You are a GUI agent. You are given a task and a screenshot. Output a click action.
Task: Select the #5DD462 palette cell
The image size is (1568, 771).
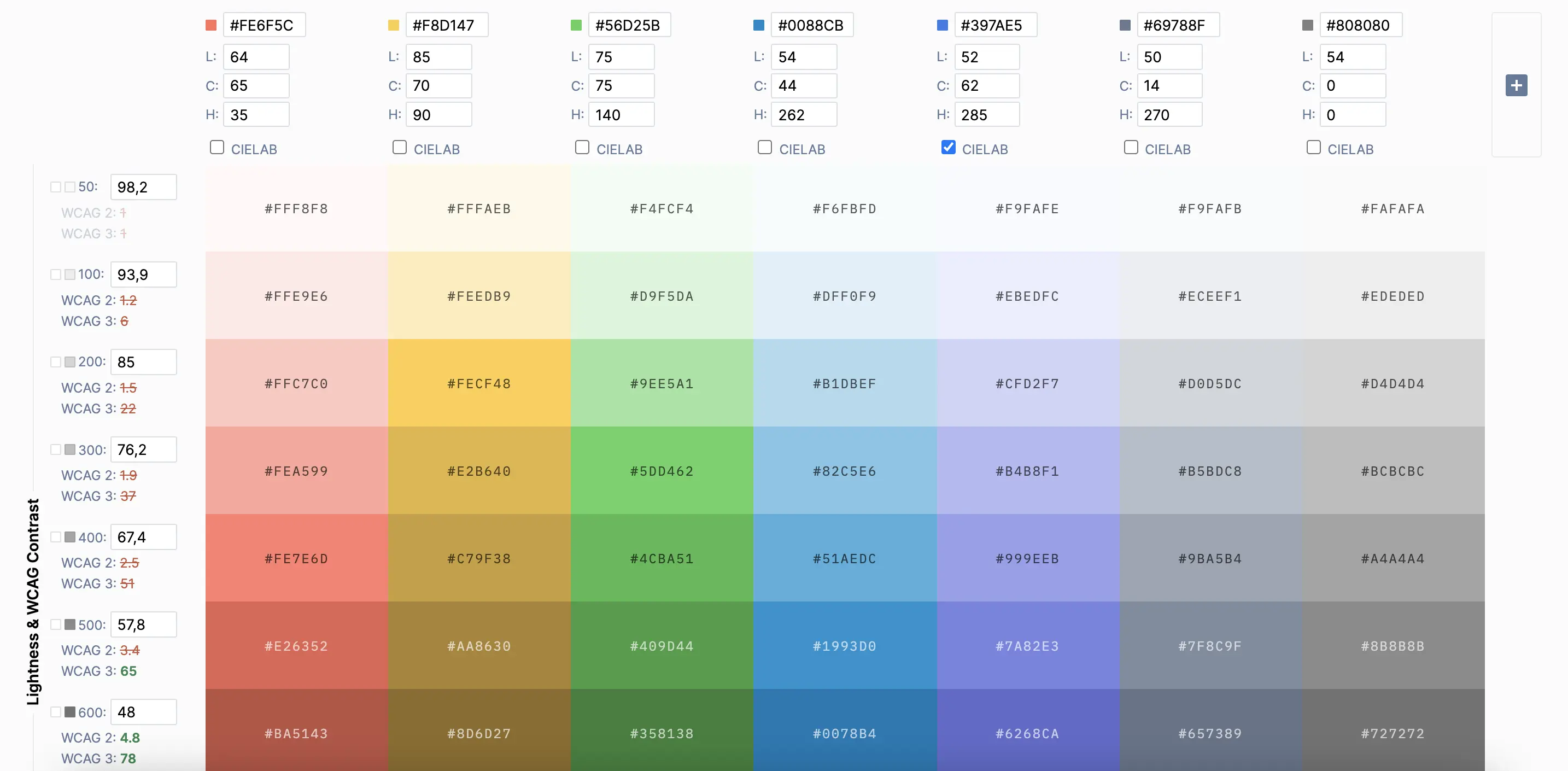pyautogui.click(x=662, y=471)
